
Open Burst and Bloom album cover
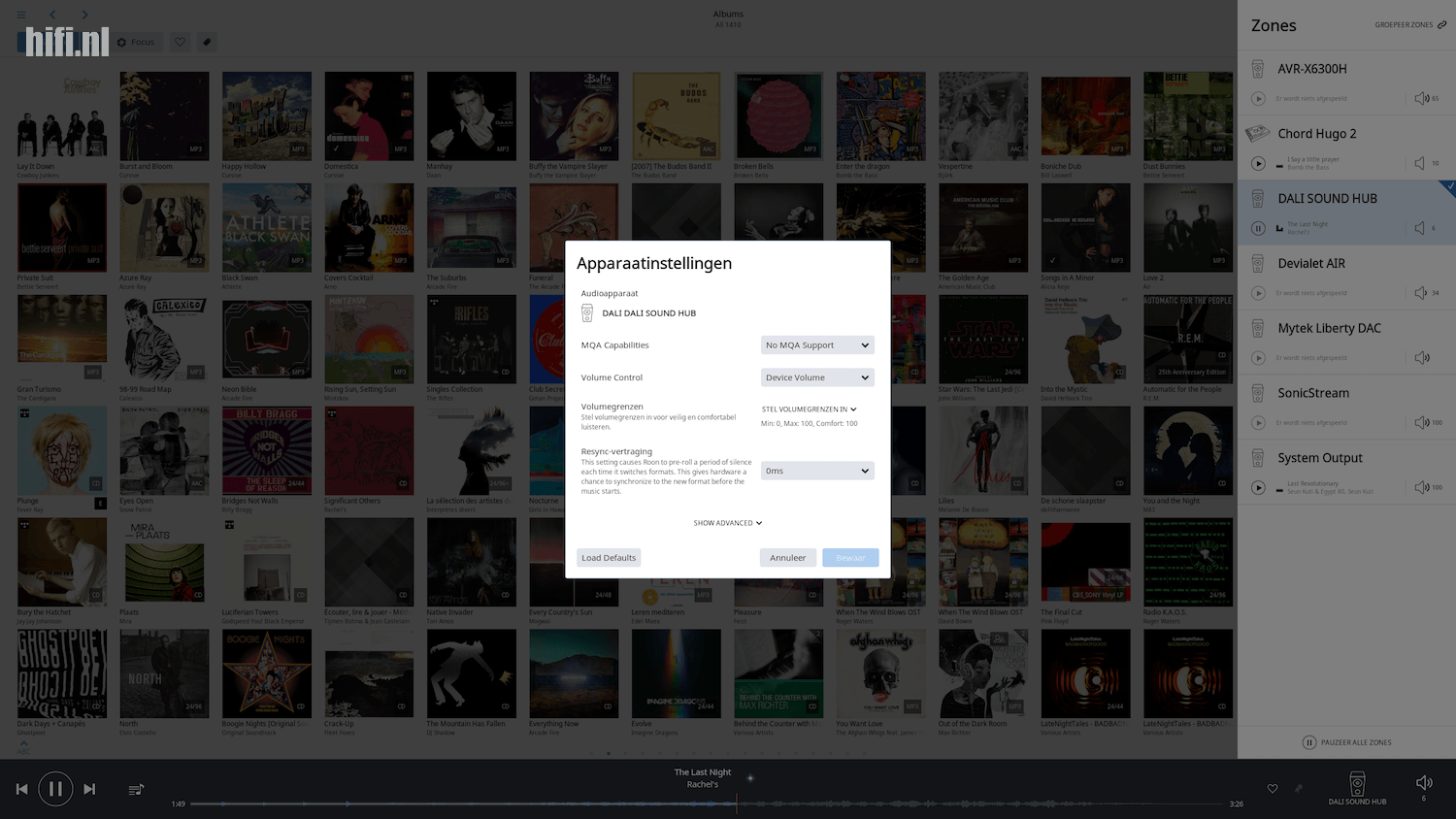[x=164, y=115]
